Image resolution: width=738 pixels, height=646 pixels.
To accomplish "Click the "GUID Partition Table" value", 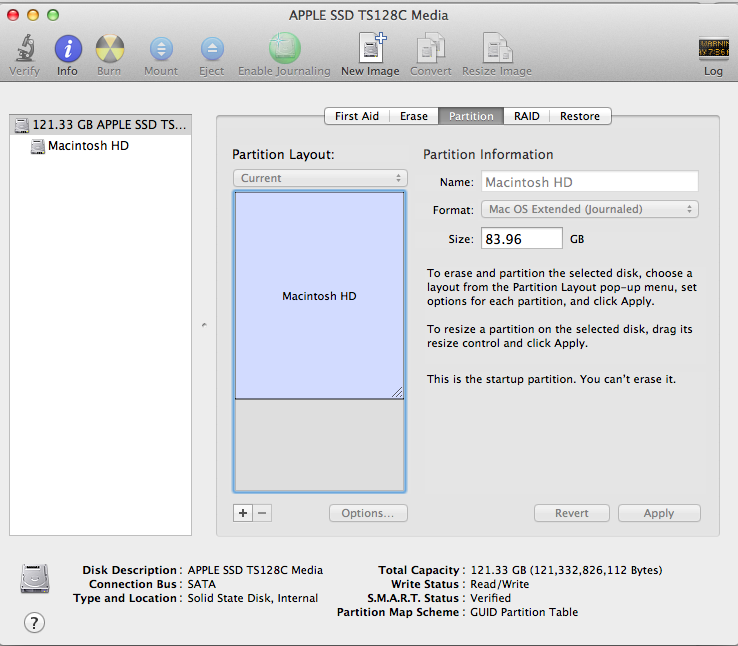I will [x=524, y=612].
